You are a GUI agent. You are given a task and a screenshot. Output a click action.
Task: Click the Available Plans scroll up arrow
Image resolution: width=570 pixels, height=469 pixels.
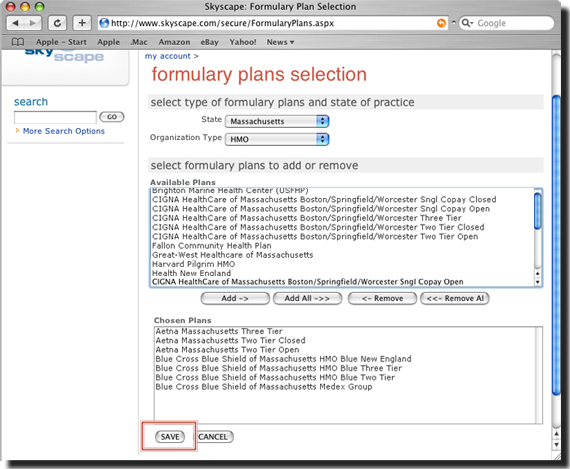tap(537, 273)
